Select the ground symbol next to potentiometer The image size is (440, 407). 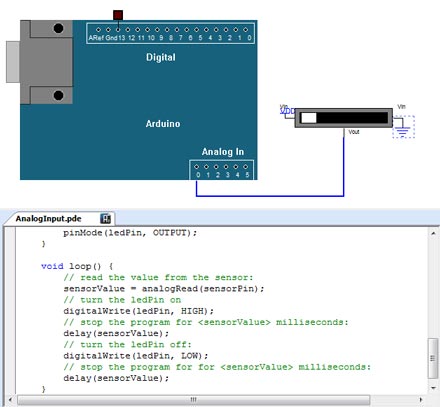point(403,127)
